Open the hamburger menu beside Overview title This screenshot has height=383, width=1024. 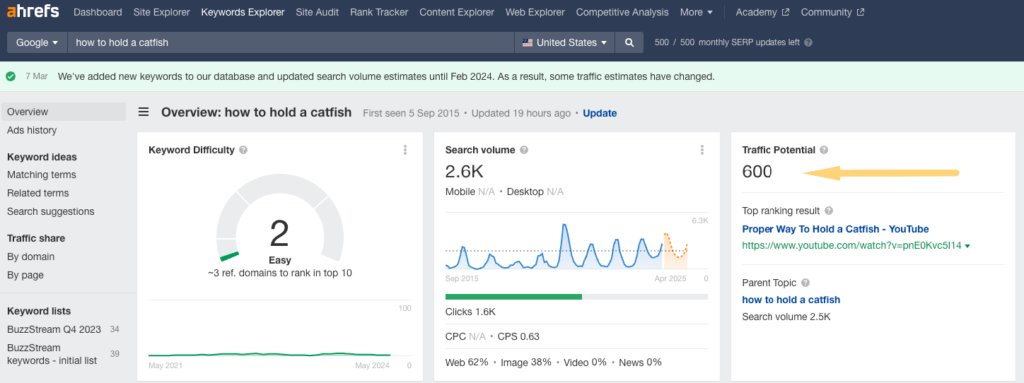[x=144, y=112]
